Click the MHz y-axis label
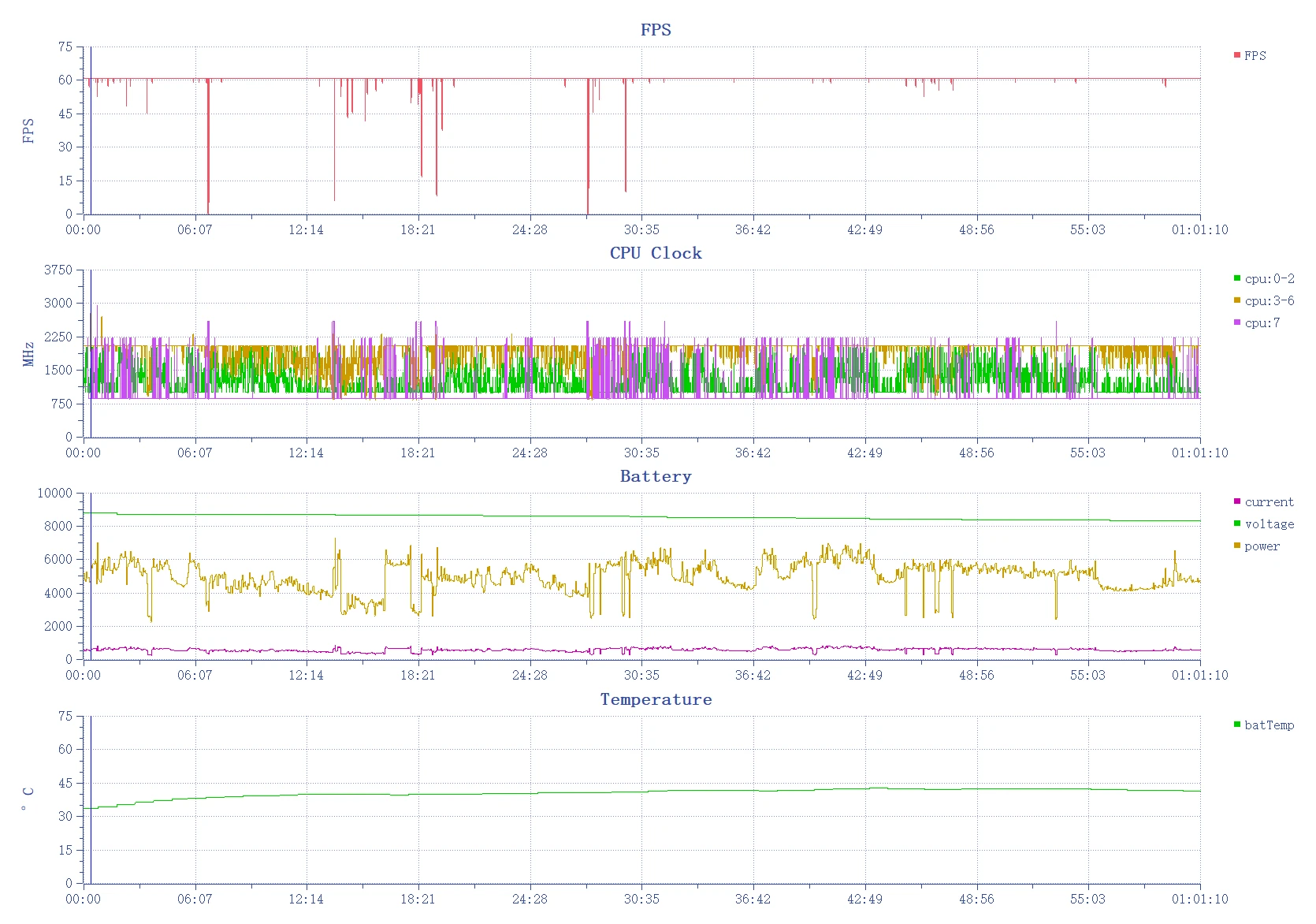 pyautogui.click(x=29, y=354)
